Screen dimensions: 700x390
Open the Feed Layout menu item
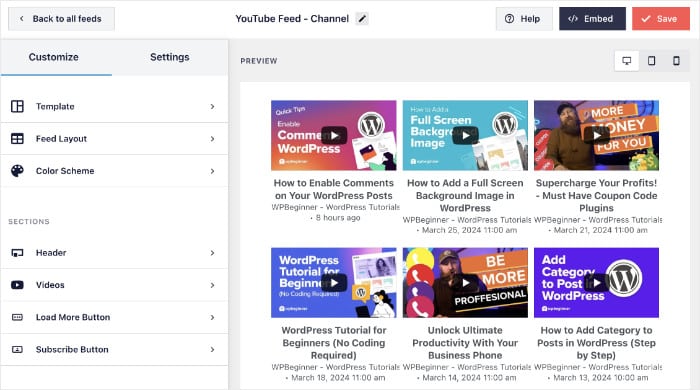tap(114, 139)
